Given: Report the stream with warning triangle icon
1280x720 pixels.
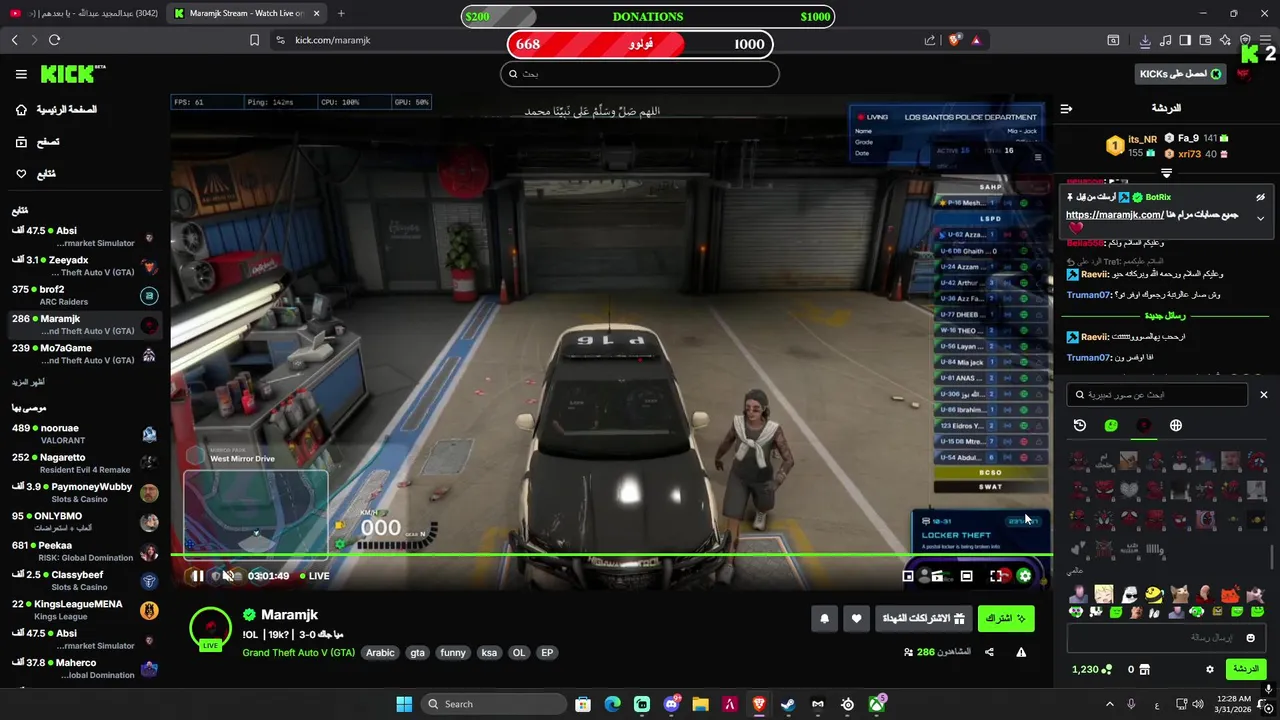Looking at the screenshot, I should click(1021, 652).
